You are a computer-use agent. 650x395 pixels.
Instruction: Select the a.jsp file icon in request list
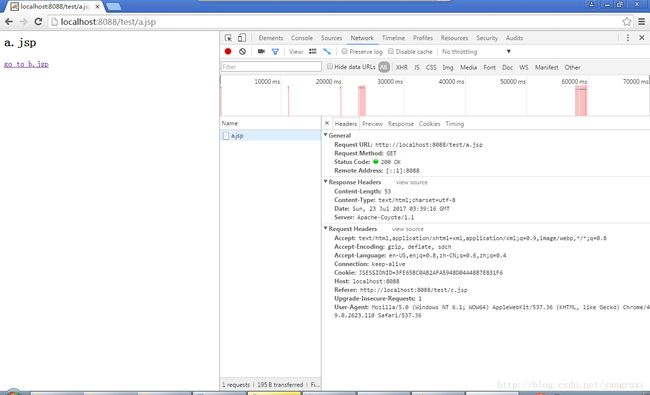[226, 136]
